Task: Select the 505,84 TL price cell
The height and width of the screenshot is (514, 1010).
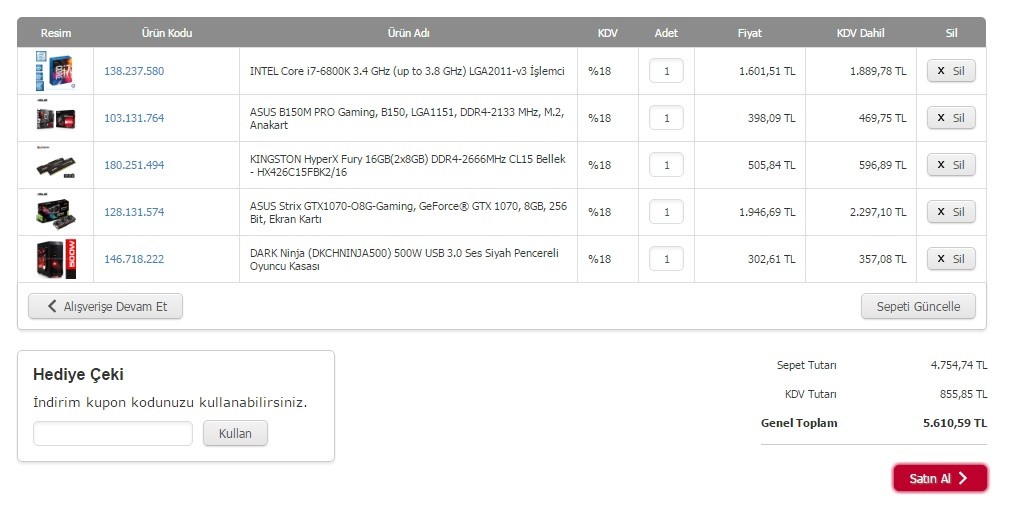Action: pos(771,165)
